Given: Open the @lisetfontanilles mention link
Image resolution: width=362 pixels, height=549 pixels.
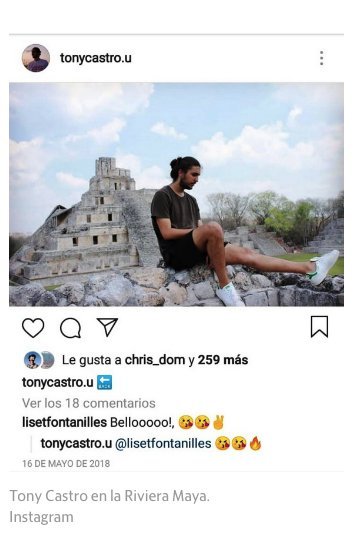Looking at the screenshot, I should click(x=163, y=444).
